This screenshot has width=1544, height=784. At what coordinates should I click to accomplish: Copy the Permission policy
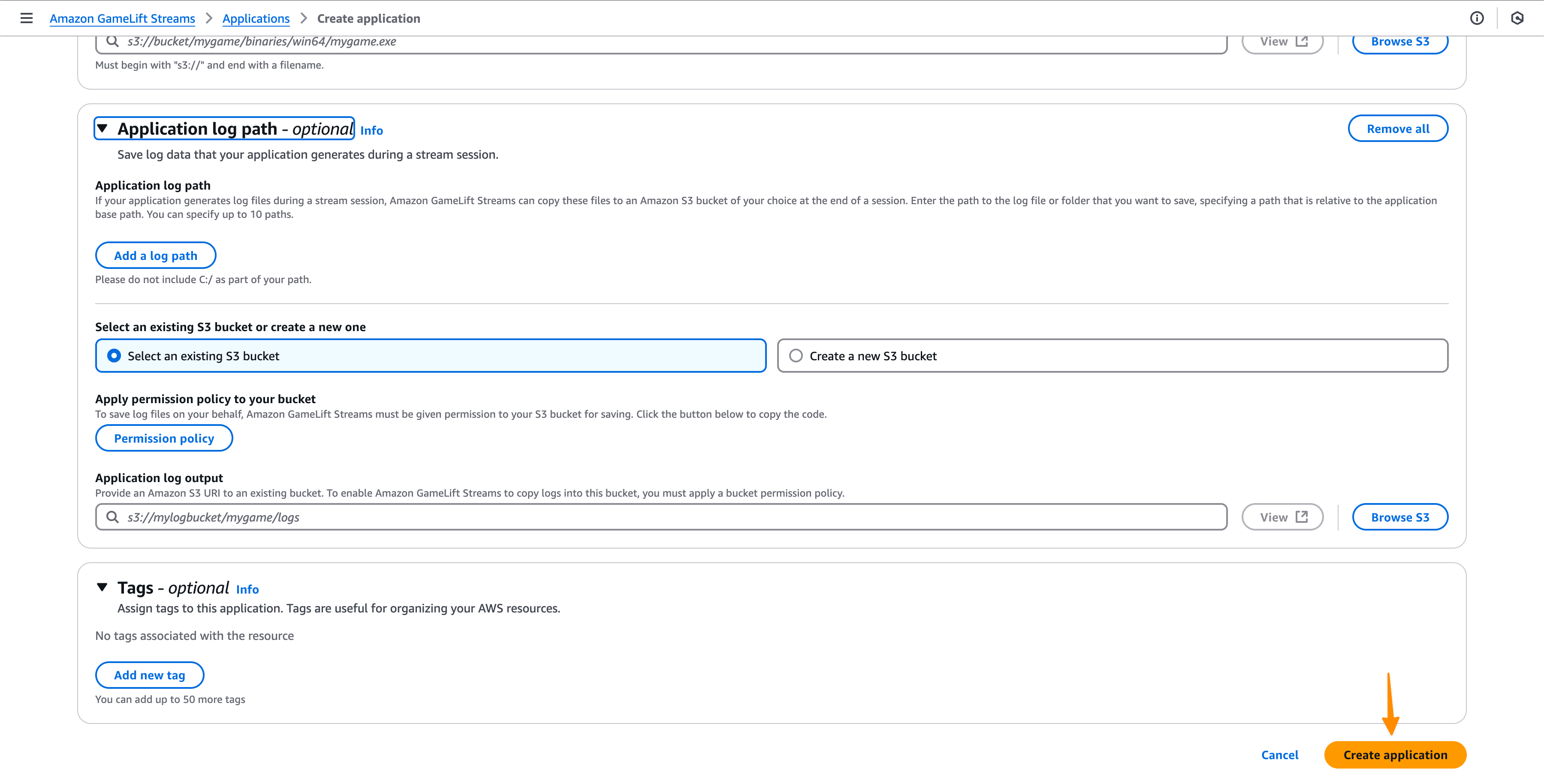(164, 438)
